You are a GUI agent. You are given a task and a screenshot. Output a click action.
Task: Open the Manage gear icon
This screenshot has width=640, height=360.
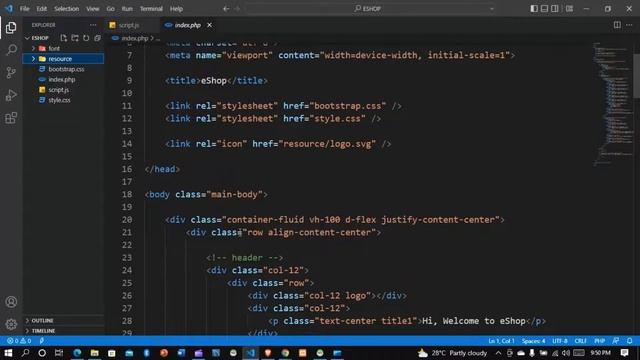coord(11,324)
